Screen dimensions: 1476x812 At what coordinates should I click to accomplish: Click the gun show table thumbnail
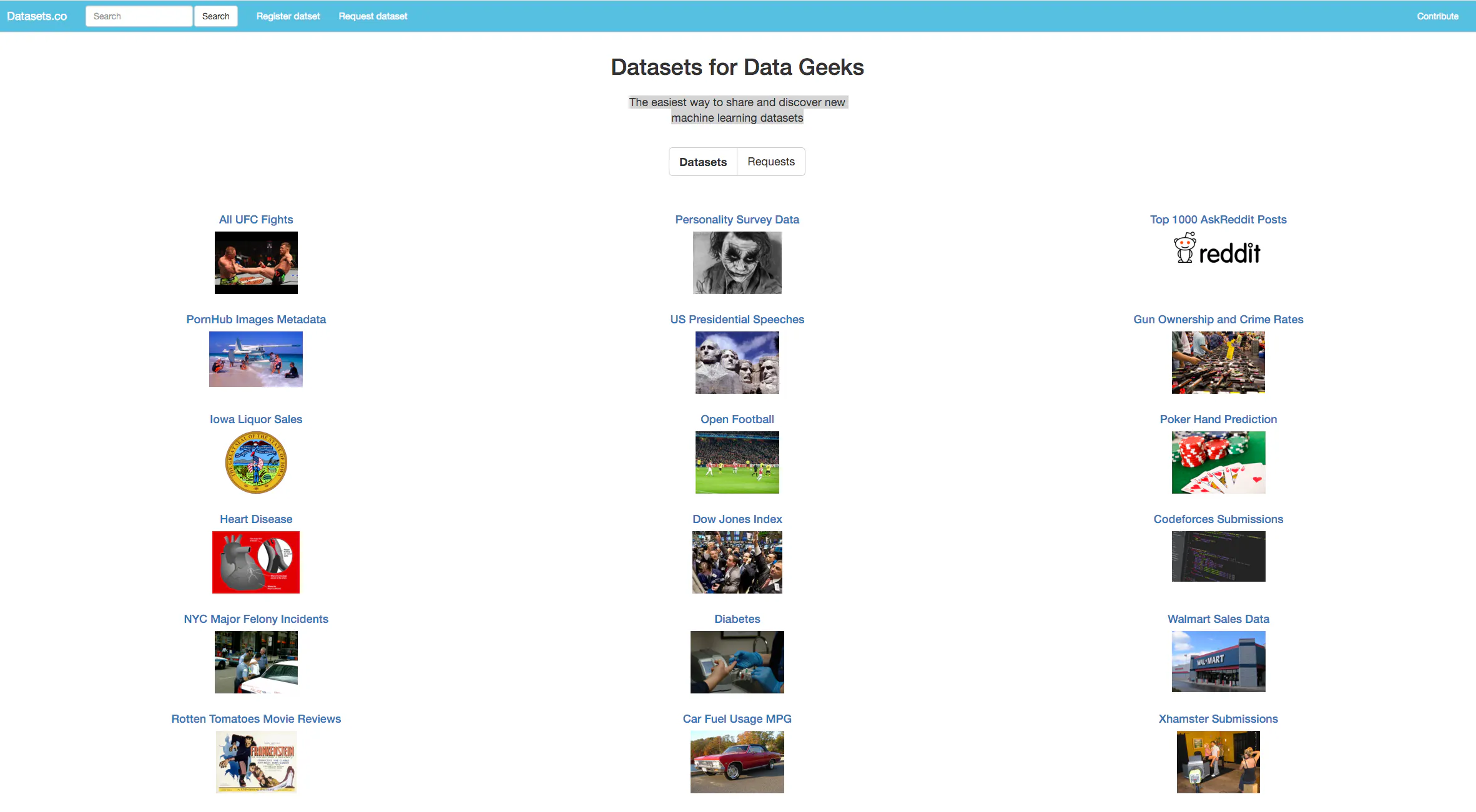1218,363
